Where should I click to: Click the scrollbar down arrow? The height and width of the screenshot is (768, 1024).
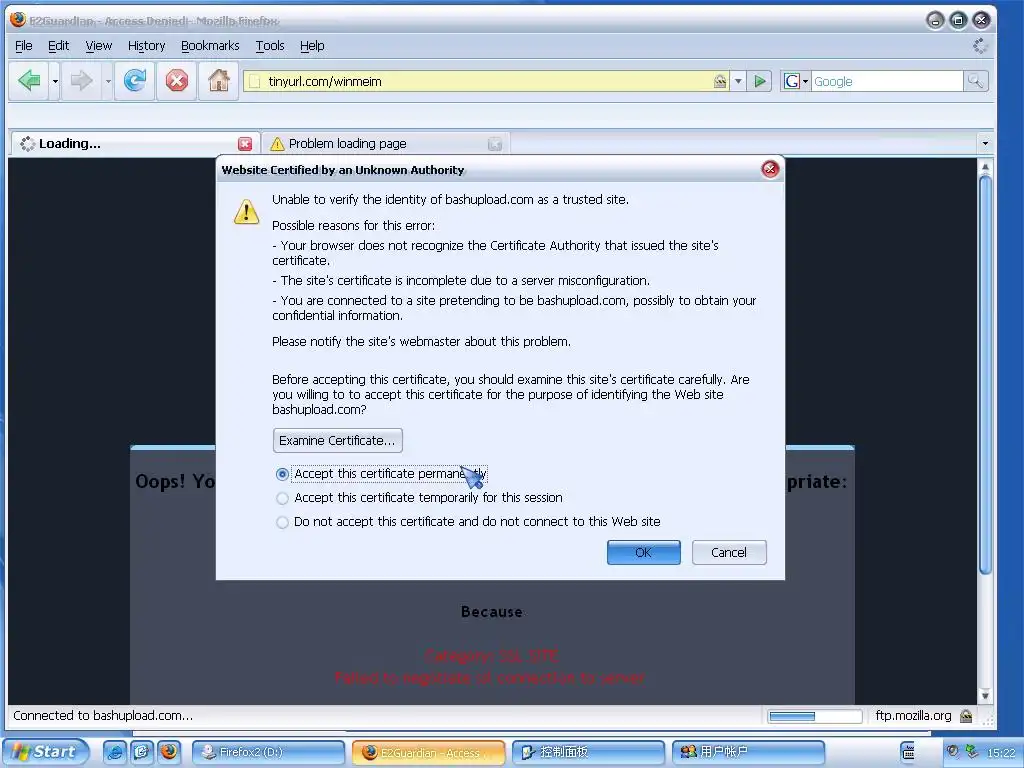[985, 696]
